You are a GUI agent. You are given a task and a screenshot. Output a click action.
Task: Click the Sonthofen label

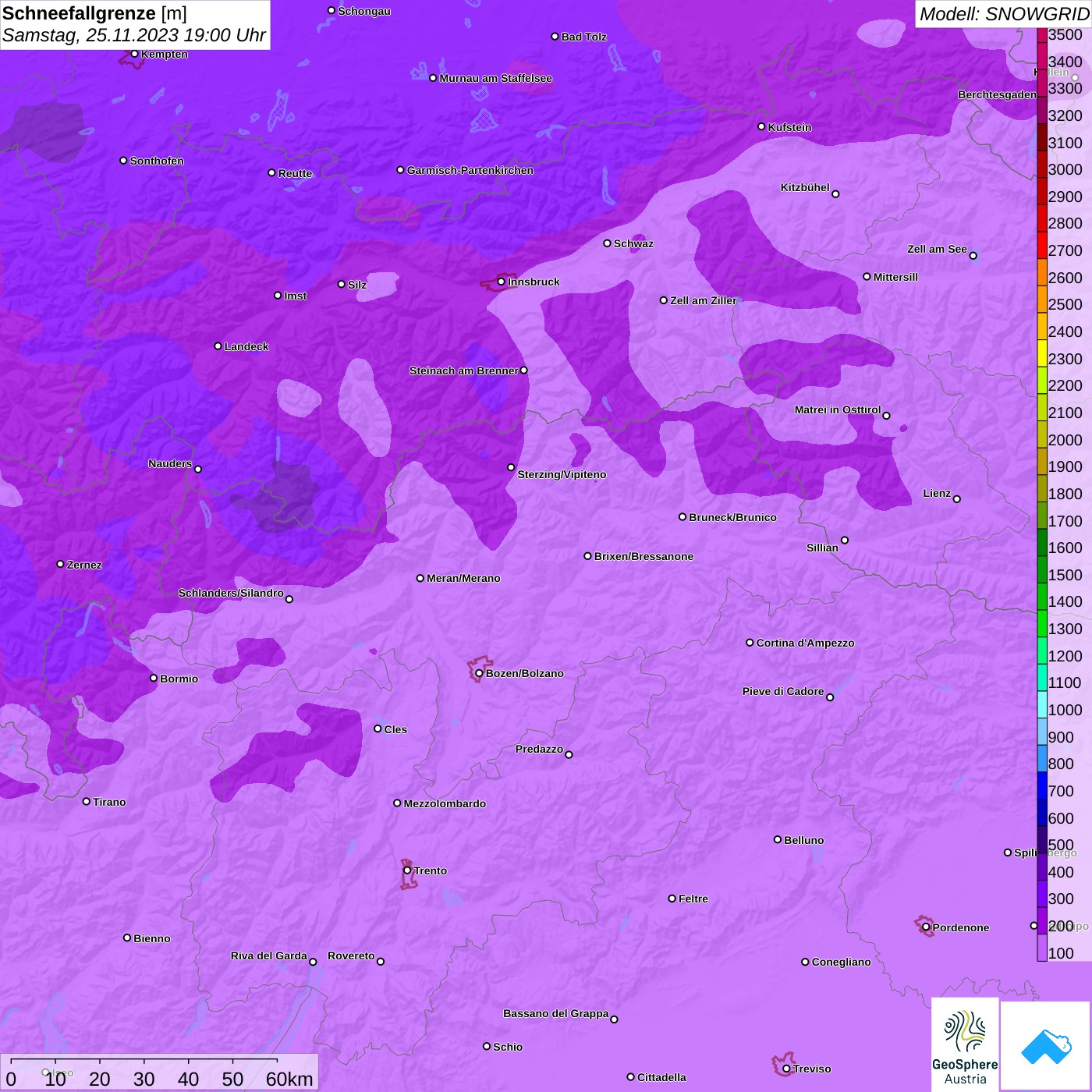[157, 161]
